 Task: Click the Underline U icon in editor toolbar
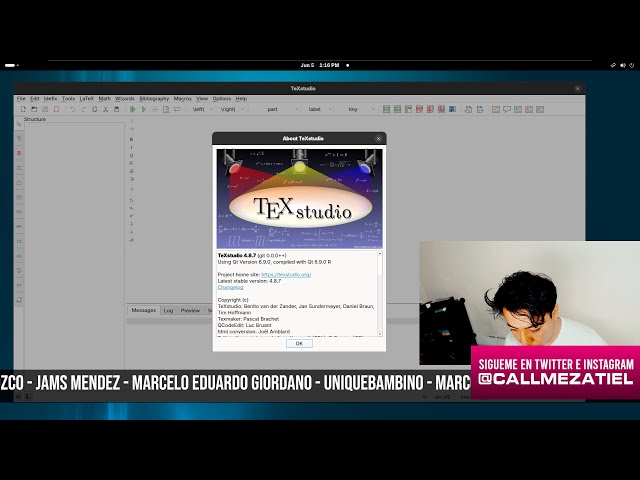point(131,156)
